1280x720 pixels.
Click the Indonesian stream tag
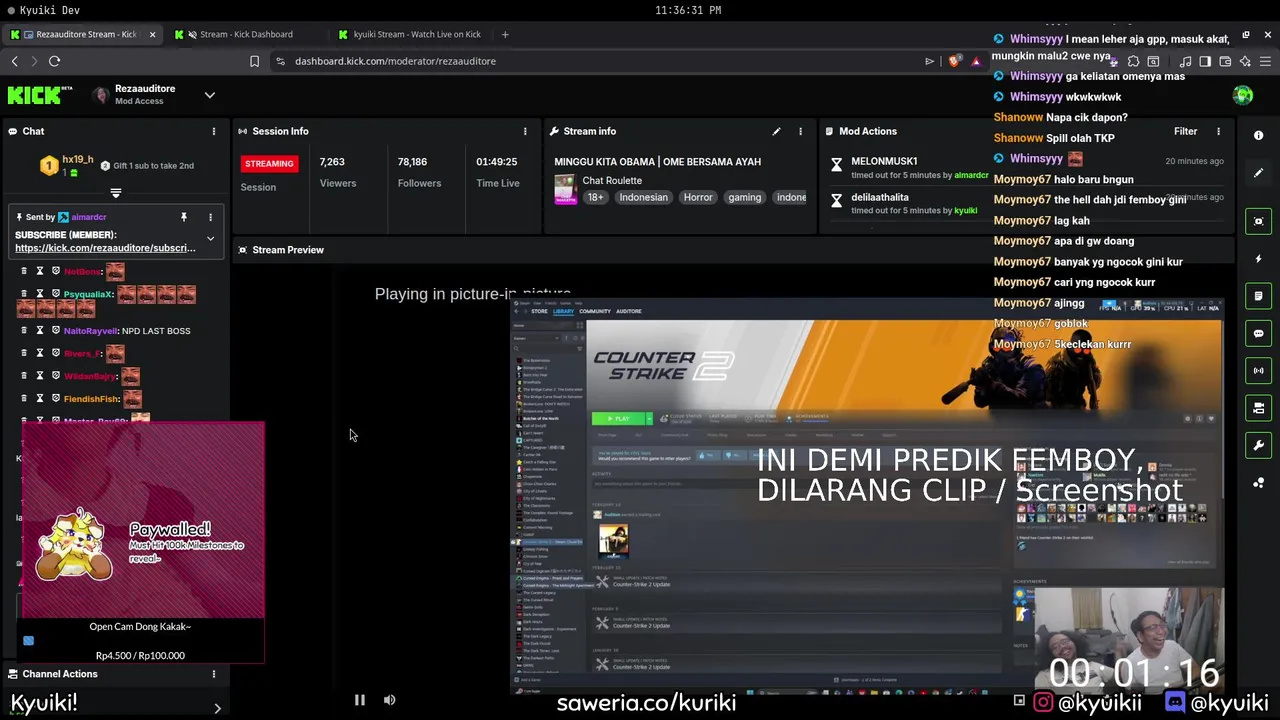(643, 197)
